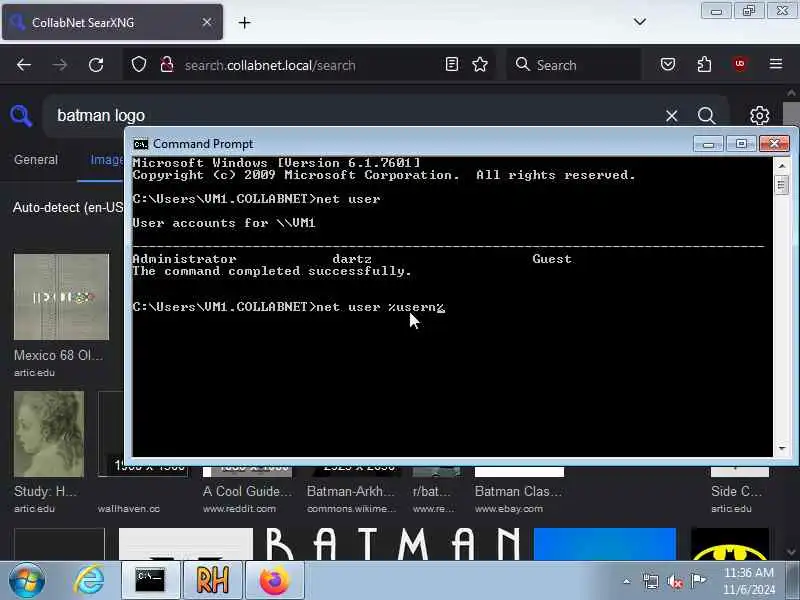800x600 pixels.
Task: Click the artic.edu link under Mexico 68
Action: point(34,372)
